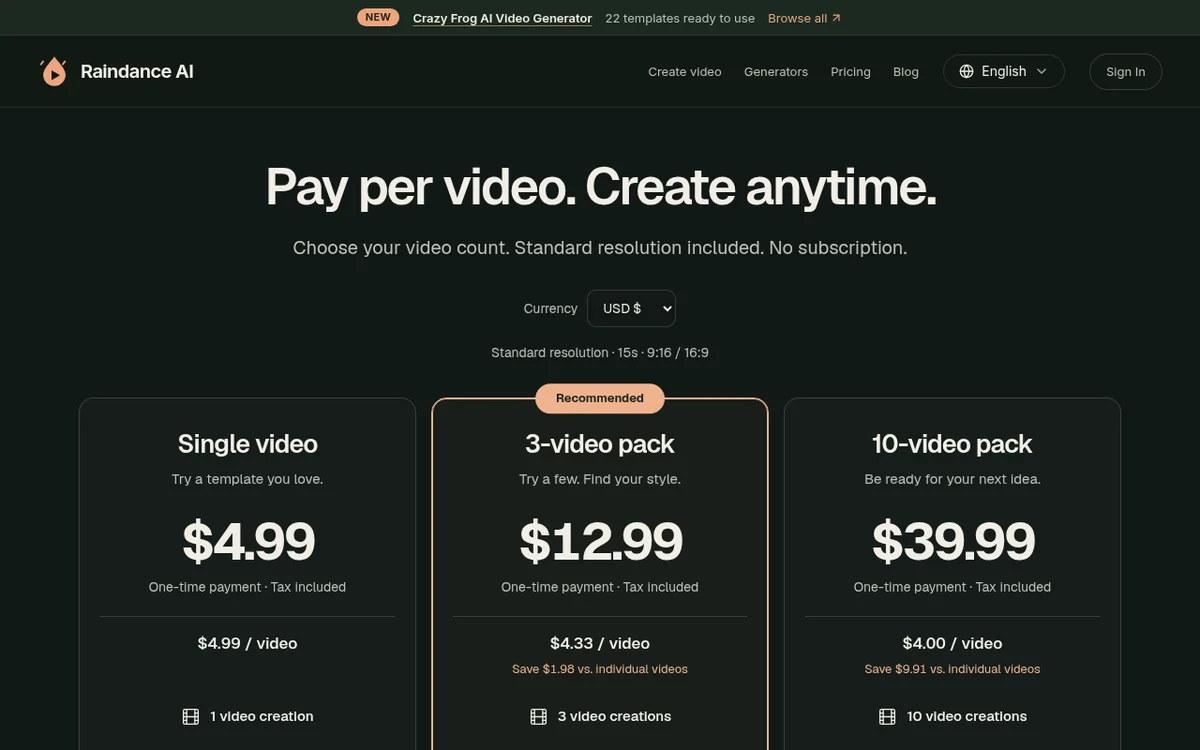Click the Sign In button
The image size is (1200, 750).
[1126, 72]
